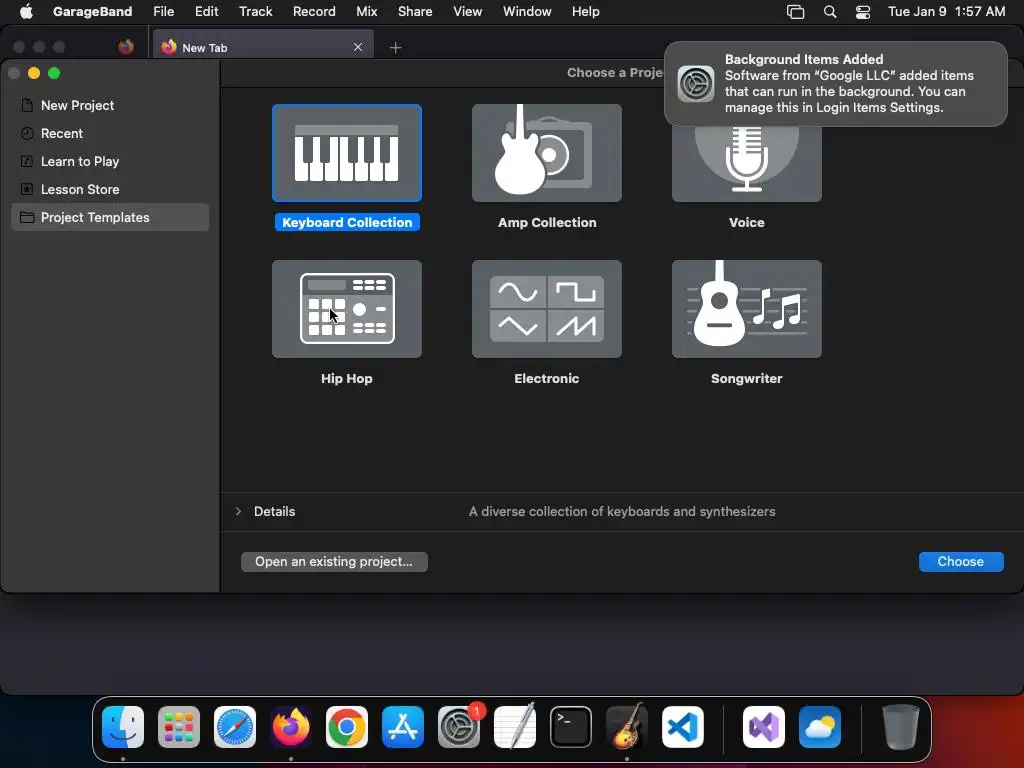Viewport: 1024px width, 768px height.
Task: Open the Mix menu
Action: point(366,12)
